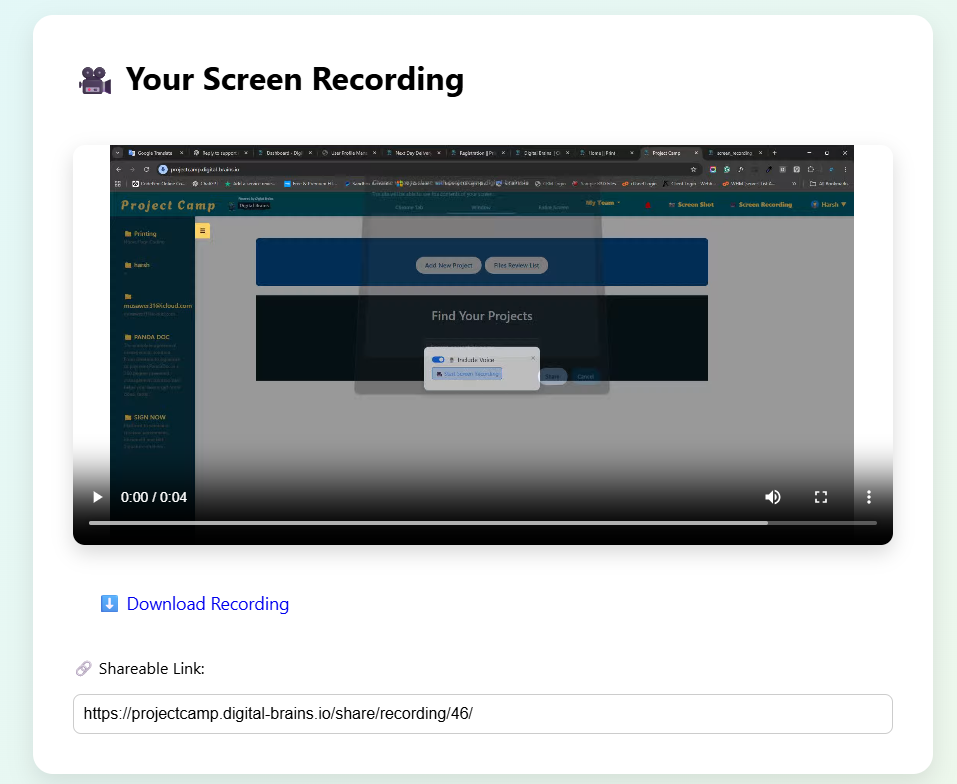Click the microphone icon beside Include Voice

451,359
